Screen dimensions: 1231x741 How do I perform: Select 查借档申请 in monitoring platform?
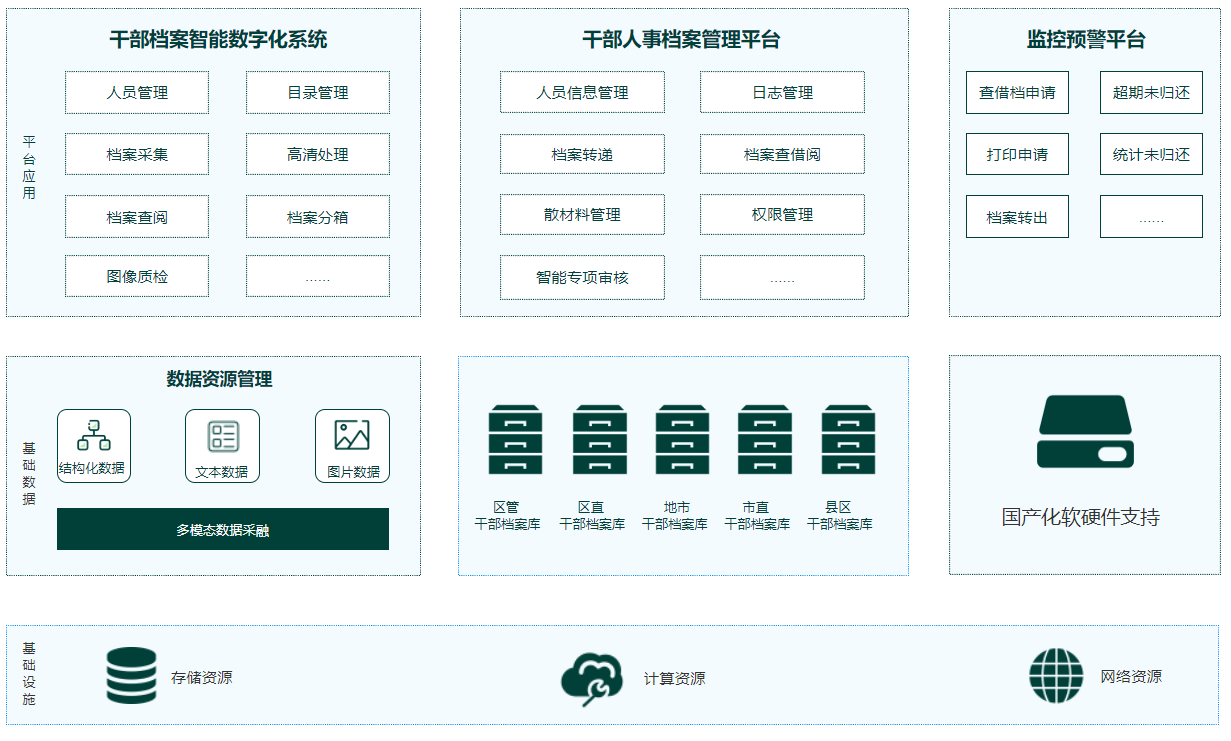pyautogui.click(x=1017, y=93)
